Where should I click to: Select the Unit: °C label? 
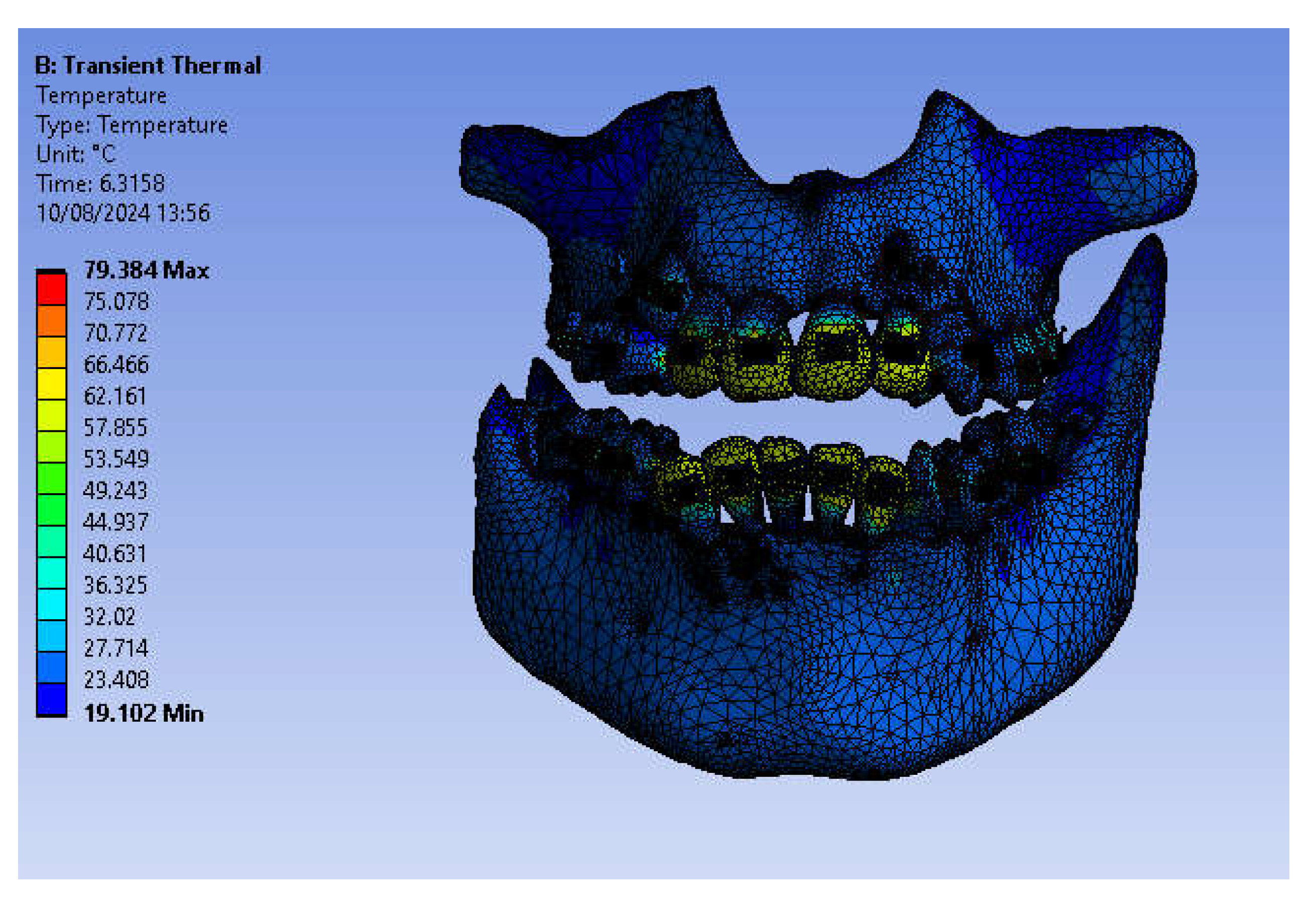point(75,154)
